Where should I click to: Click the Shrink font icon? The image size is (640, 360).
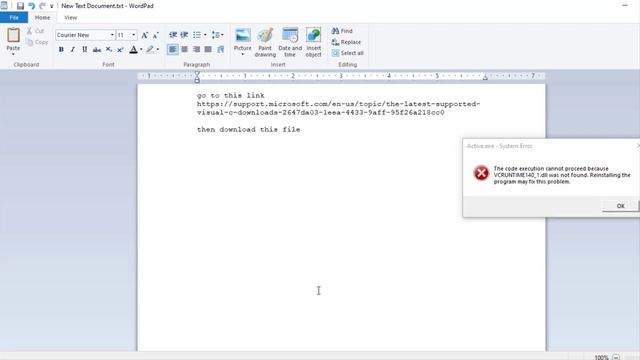156,36
